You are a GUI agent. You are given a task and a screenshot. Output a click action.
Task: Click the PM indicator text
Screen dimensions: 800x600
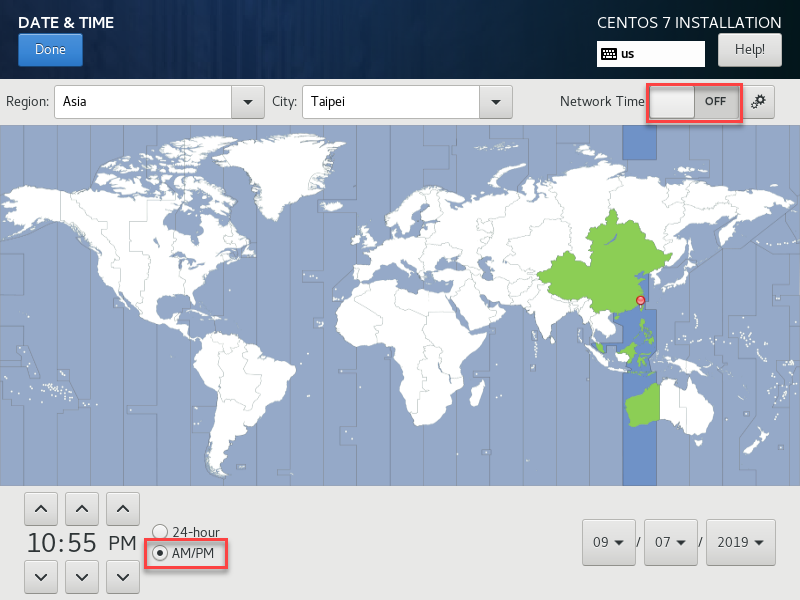click(122, 543)
